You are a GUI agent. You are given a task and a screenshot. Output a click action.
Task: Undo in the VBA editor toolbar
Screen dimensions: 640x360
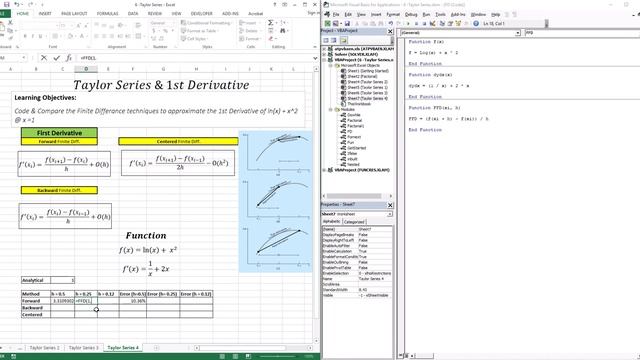tap(391, 24)
